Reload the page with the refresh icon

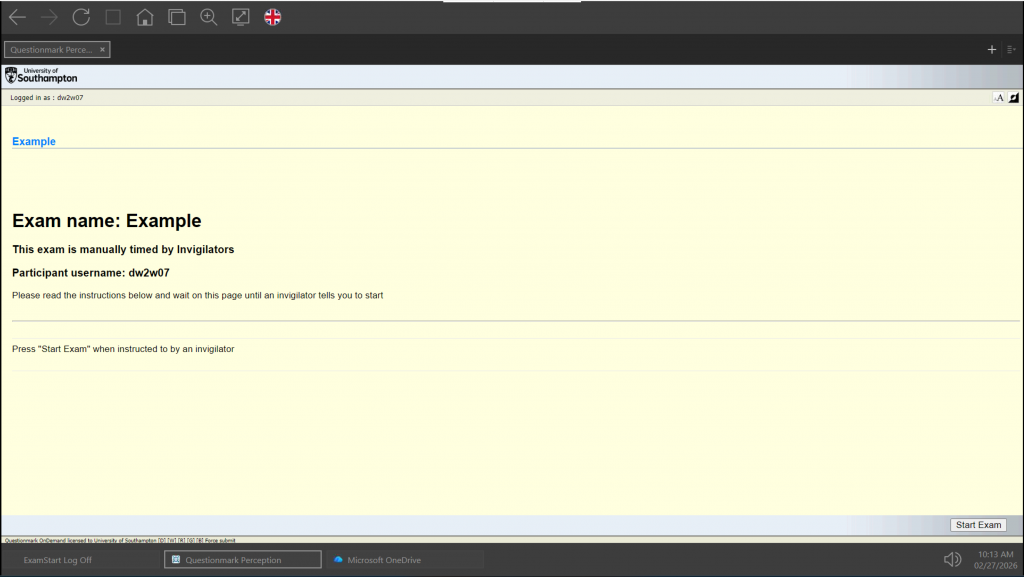pos(81,17)
